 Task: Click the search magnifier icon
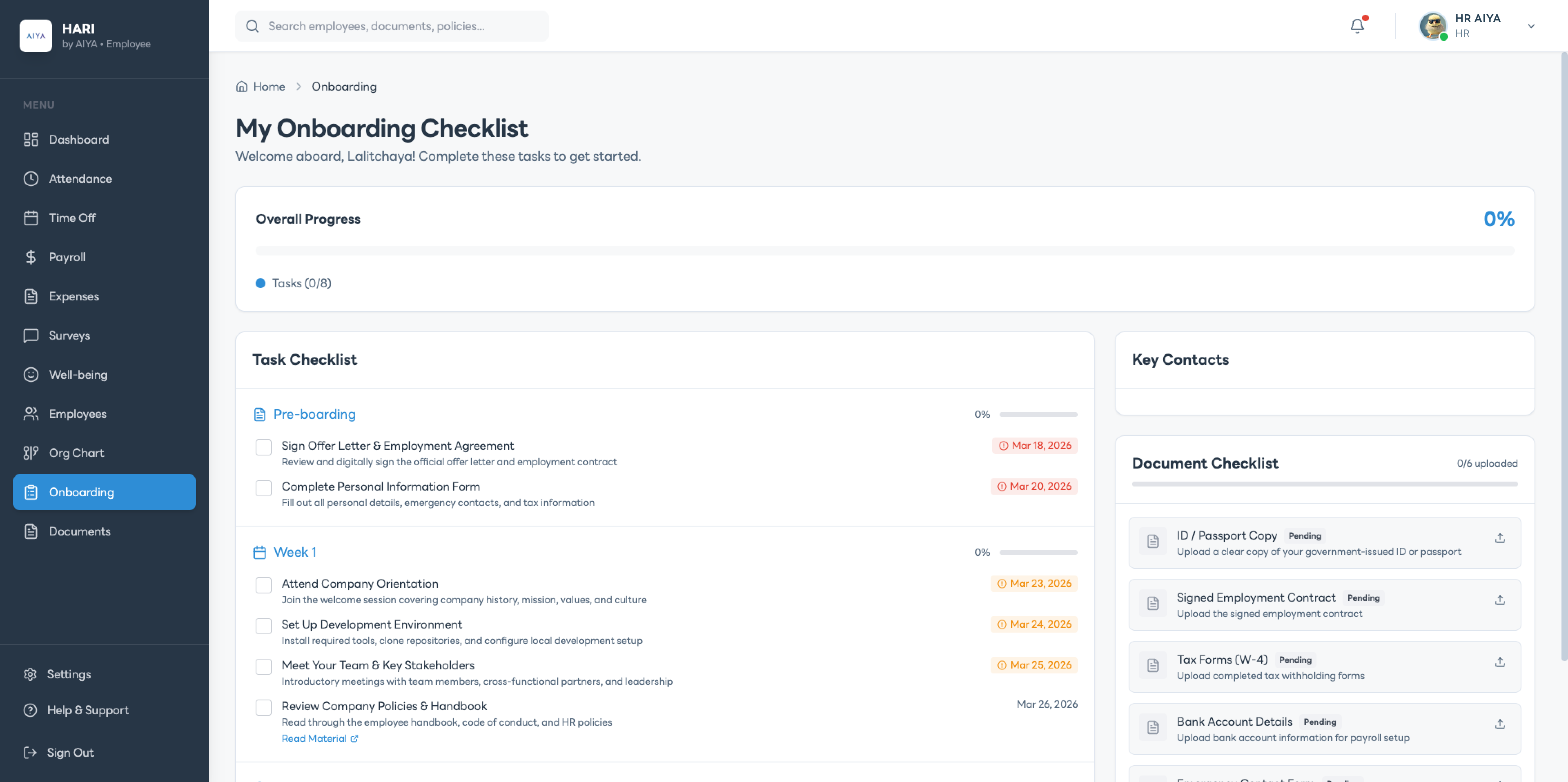point(253,26)
